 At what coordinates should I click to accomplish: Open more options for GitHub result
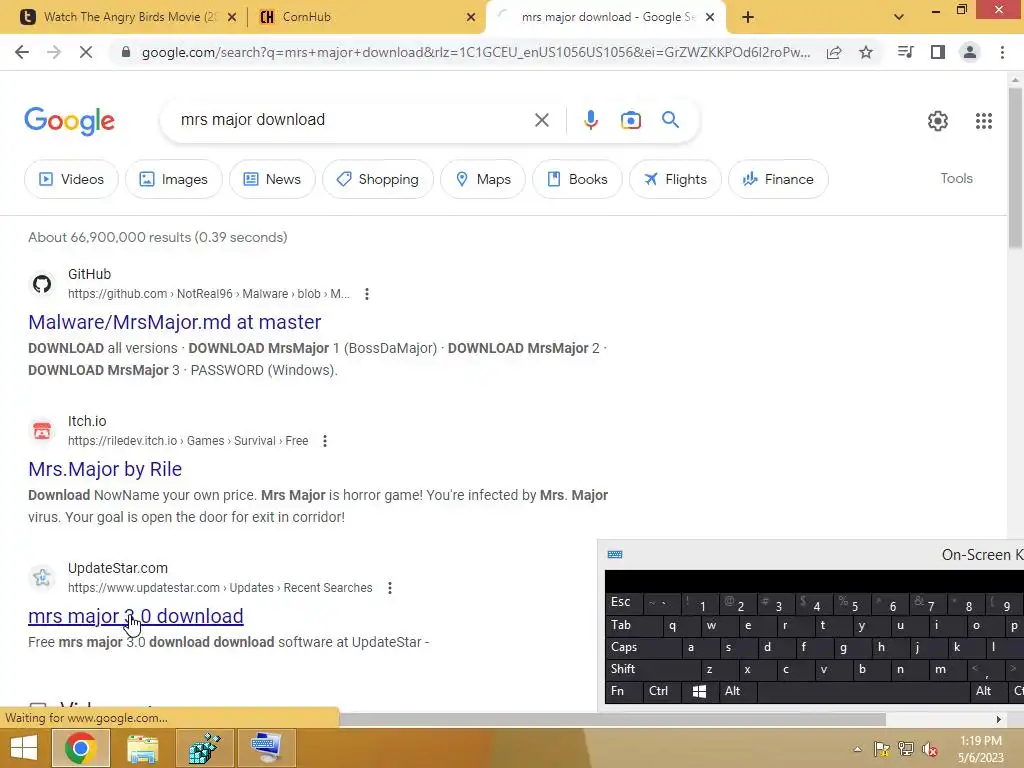pyautogui.click(x=367, y=294)
